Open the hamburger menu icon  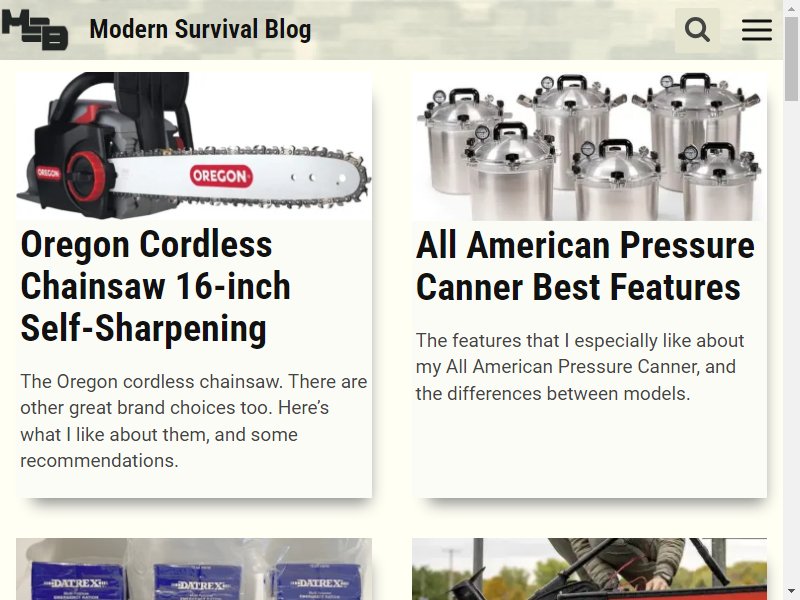coord(757,30)
